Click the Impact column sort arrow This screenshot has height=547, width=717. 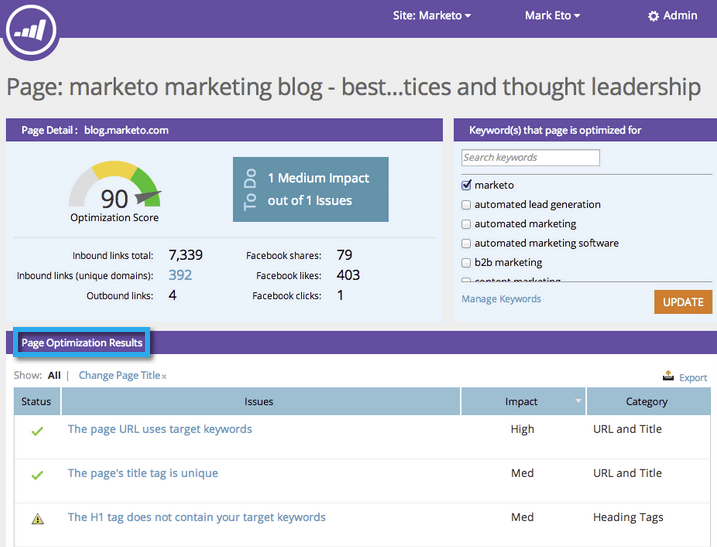[577, 402]
